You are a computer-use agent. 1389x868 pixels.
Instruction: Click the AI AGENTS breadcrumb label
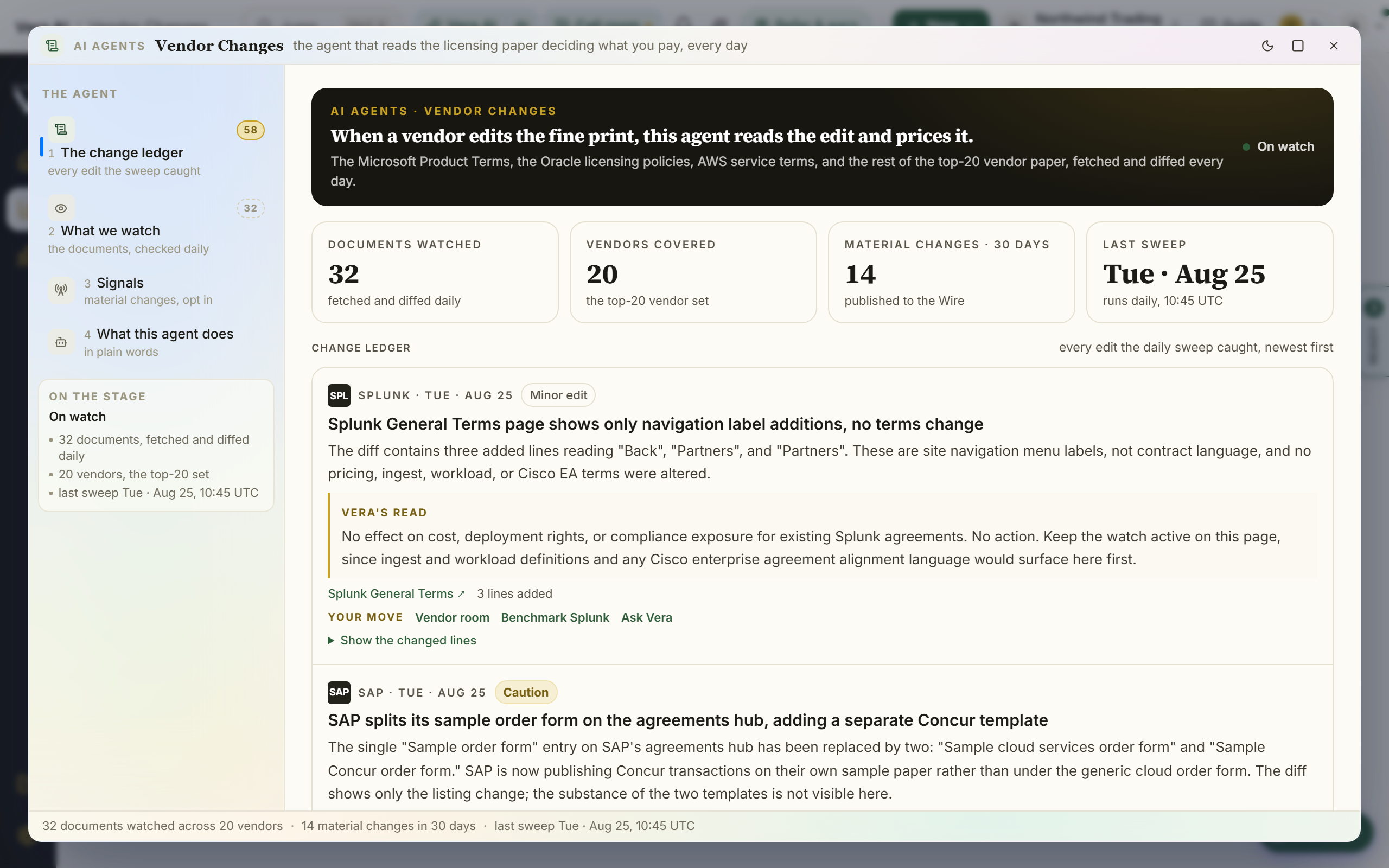(109, 46)
